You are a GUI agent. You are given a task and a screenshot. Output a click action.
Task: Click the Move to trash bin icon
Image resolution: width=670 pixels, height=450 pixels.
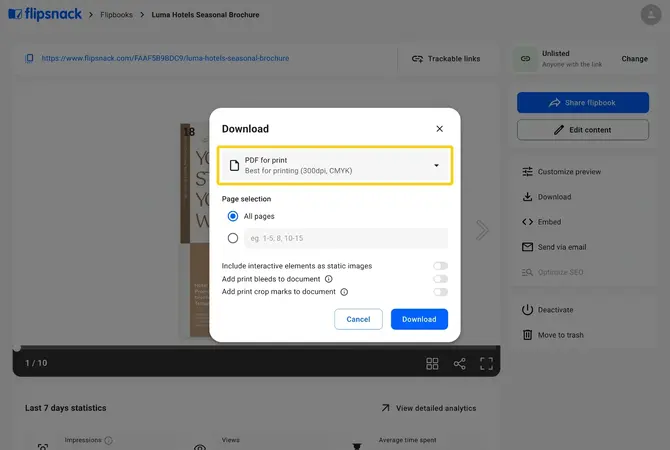(x=527, y=335)
